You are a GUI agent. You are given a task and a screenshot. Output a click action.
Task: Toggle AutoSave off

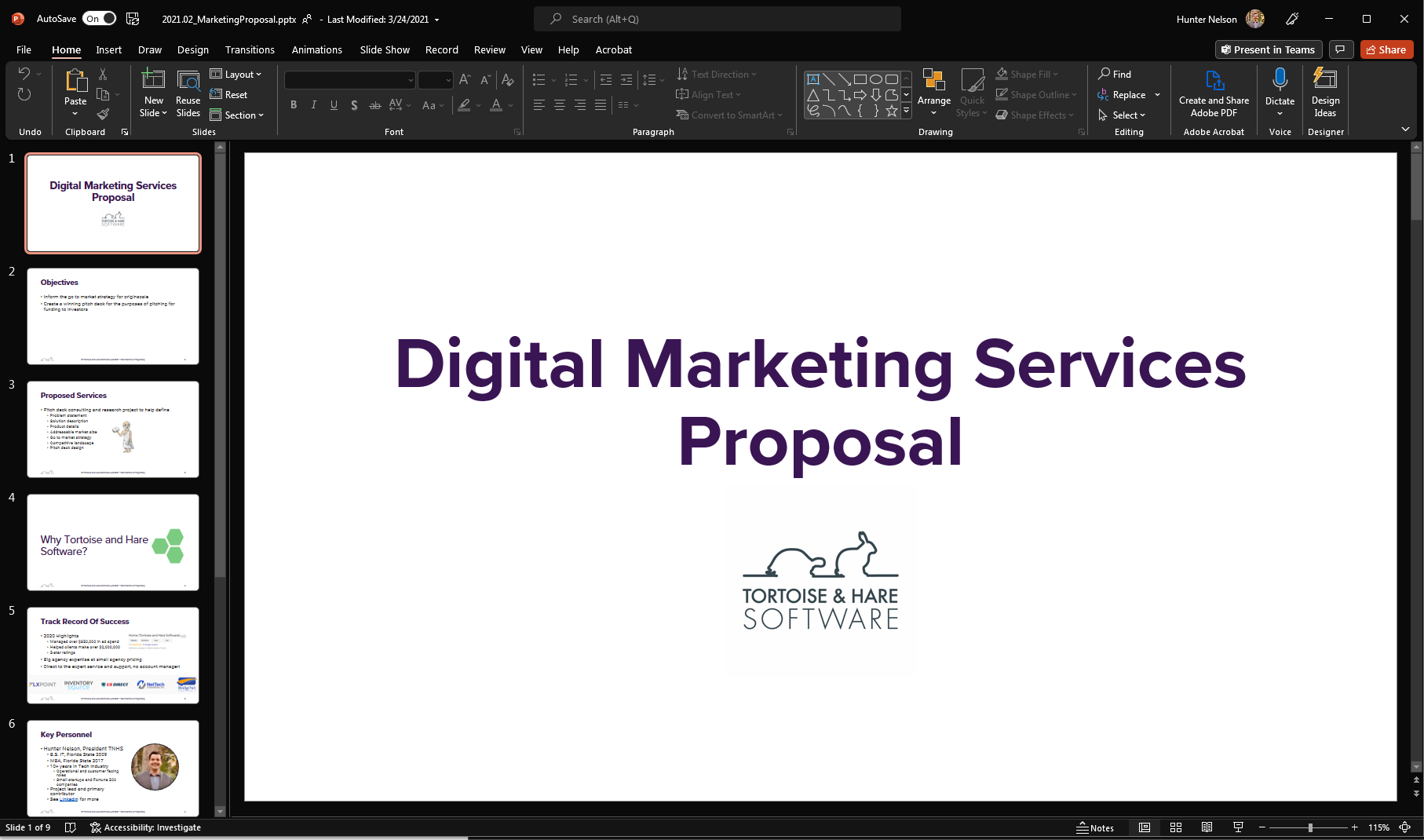click(x=98, y=17)
